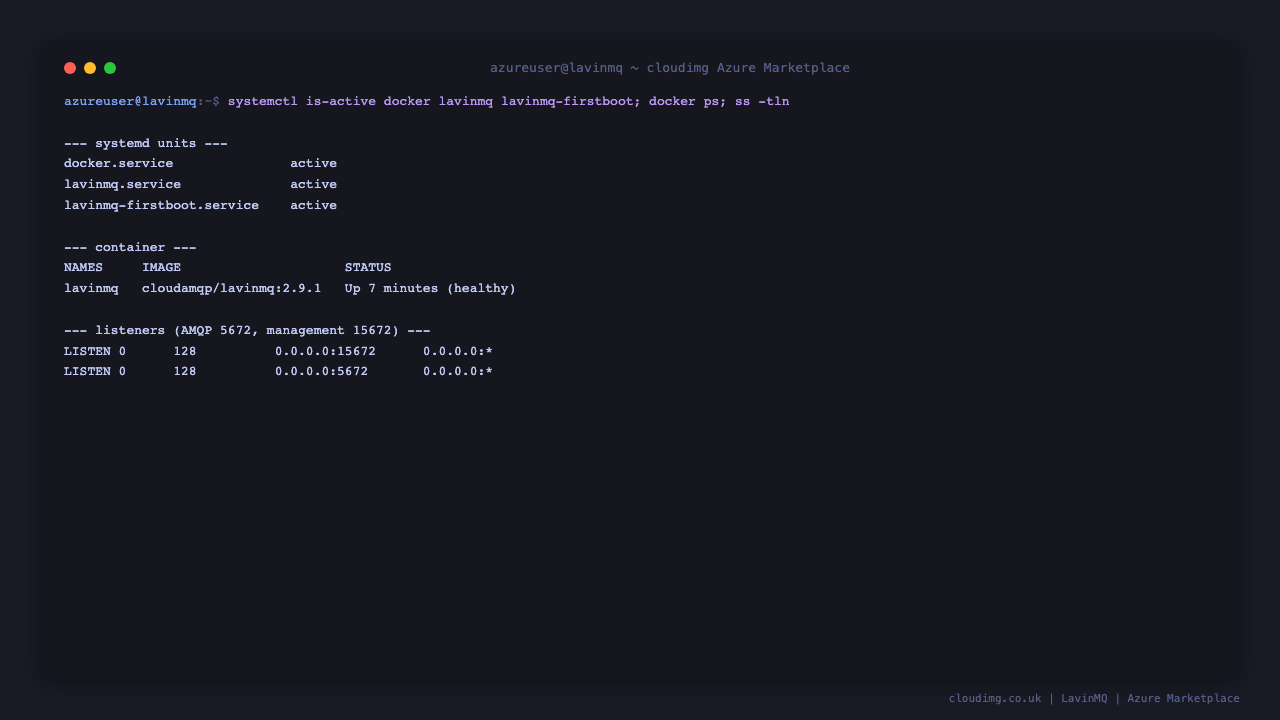Viewport: 1280px width, 720px height.
Task: Click the '--- container ---' heading
Action: 130,247
